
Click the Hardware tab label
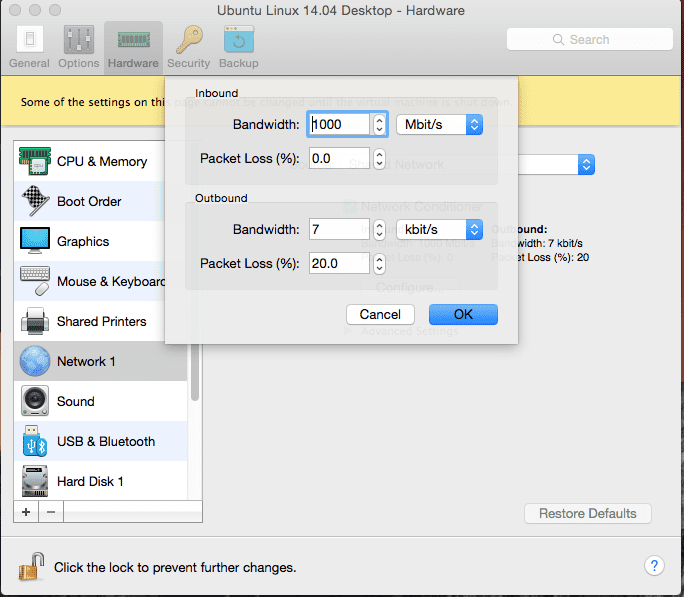[x=133, y=63]
